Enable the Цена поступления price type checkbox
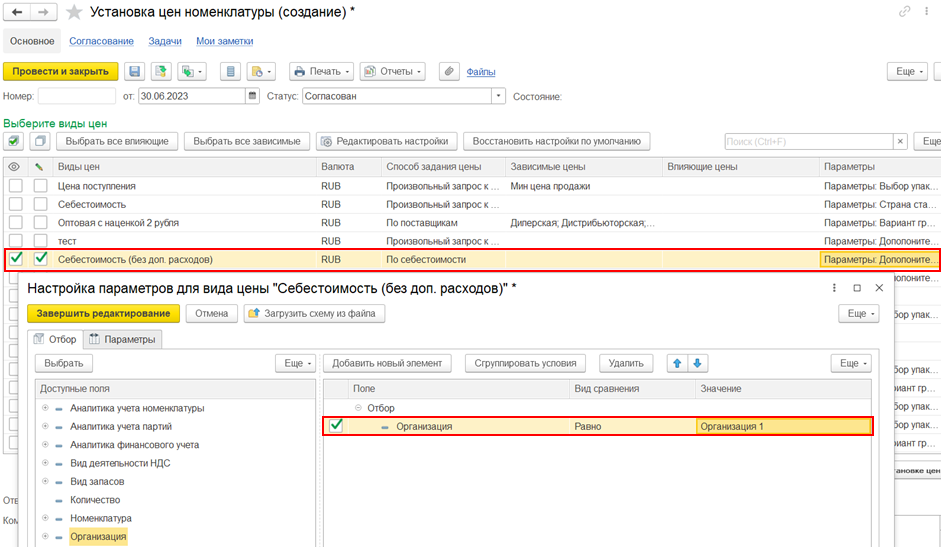Screen dimensions: 941x551 [x=15, y=186]
